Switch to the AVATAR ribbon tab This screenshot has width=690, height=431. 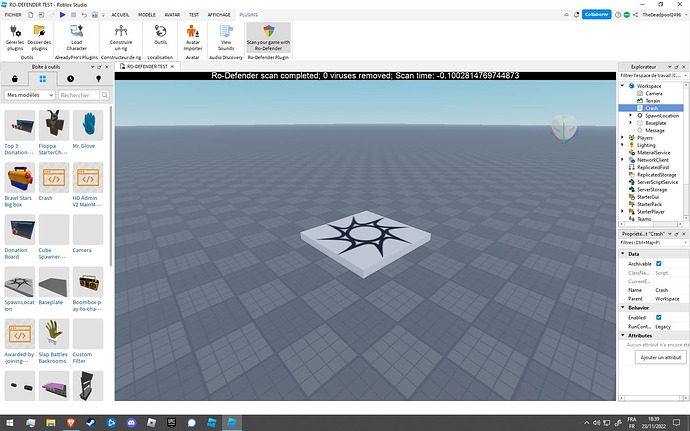[172, 15]
